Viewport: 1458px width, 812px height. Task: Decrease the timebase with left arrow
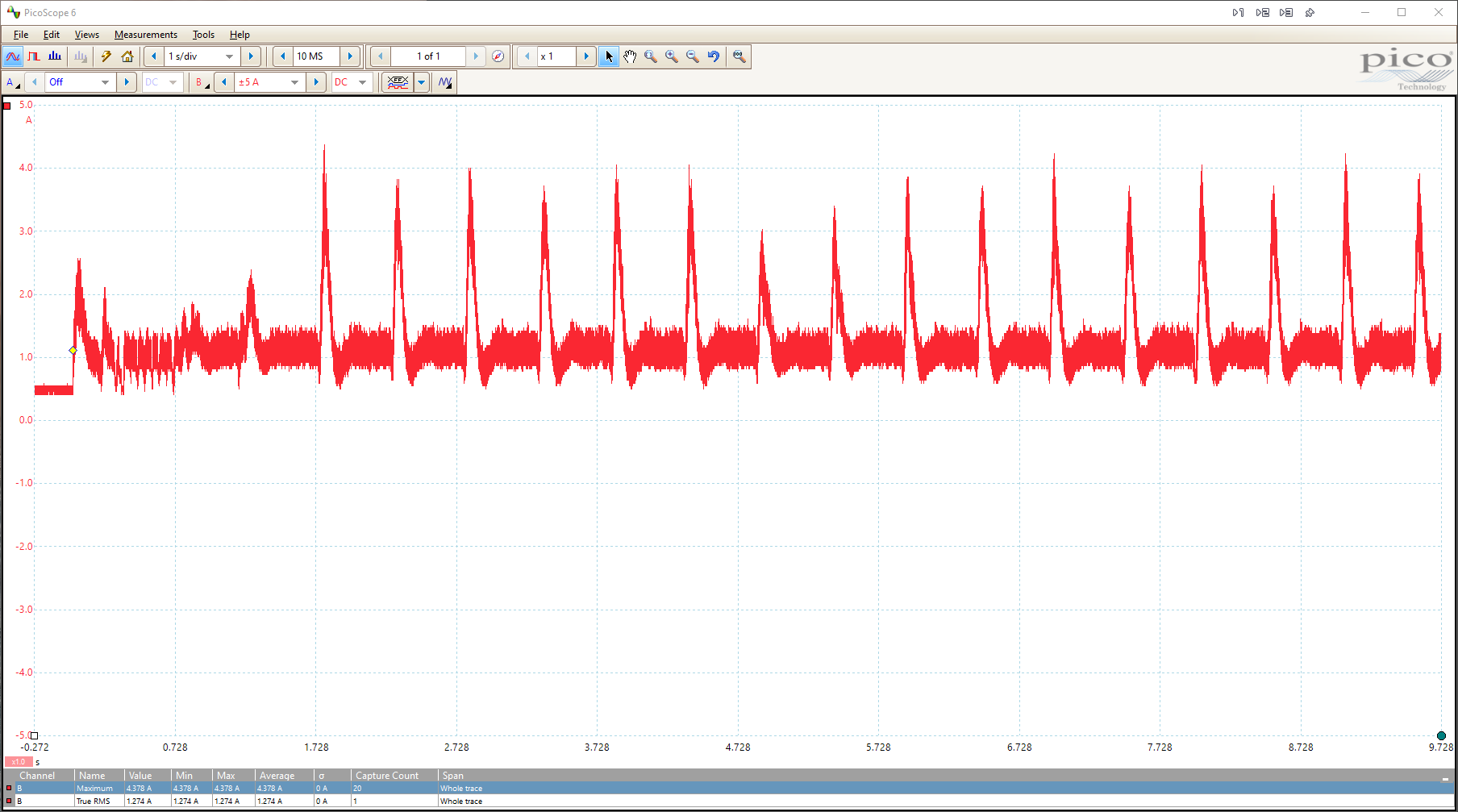[154, 56]
